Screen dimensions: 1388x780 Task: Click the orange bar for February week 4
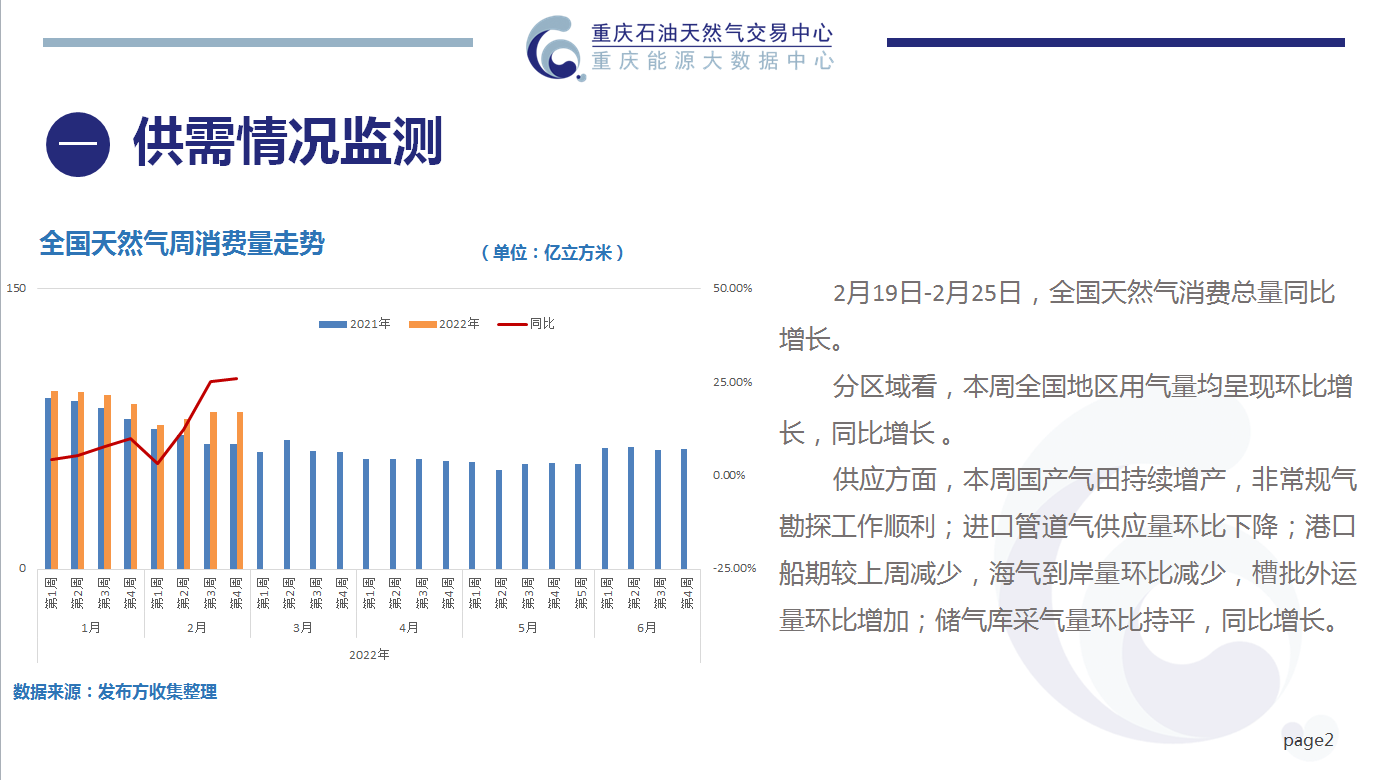(240, 490)
